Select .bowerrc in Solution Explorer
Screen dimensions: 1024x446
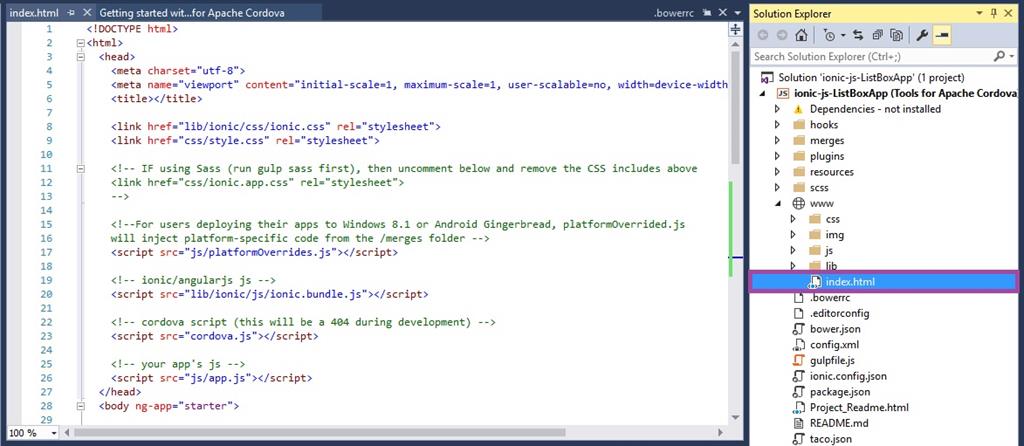pyautogui.click(x=831, y=298)
